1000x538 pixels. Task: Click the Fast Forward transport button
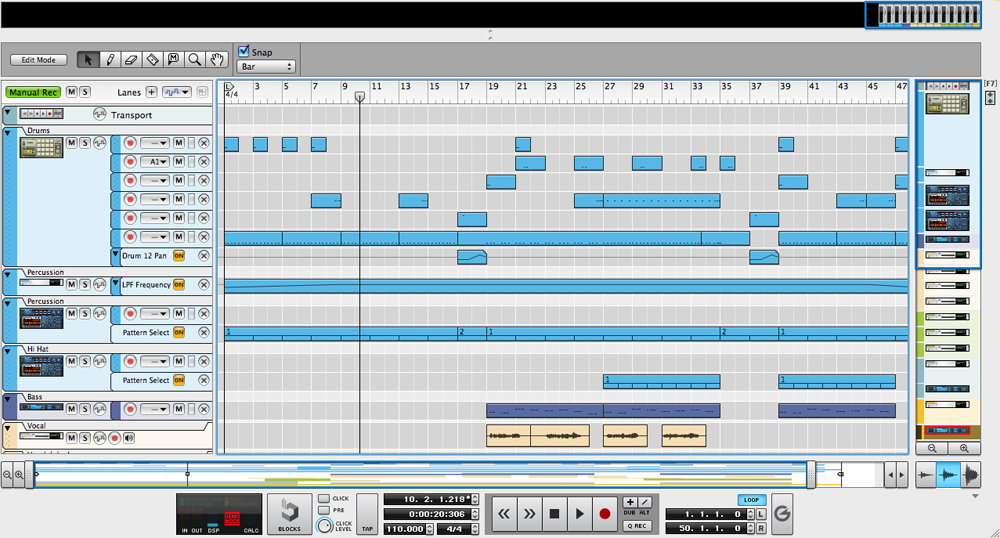(529, 513)
